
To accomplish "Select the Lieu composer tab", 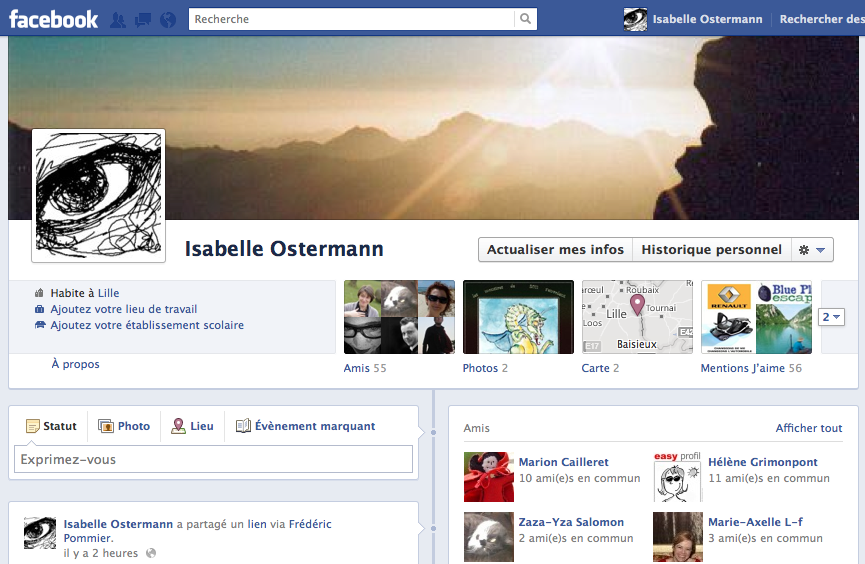I will point(192,426).
